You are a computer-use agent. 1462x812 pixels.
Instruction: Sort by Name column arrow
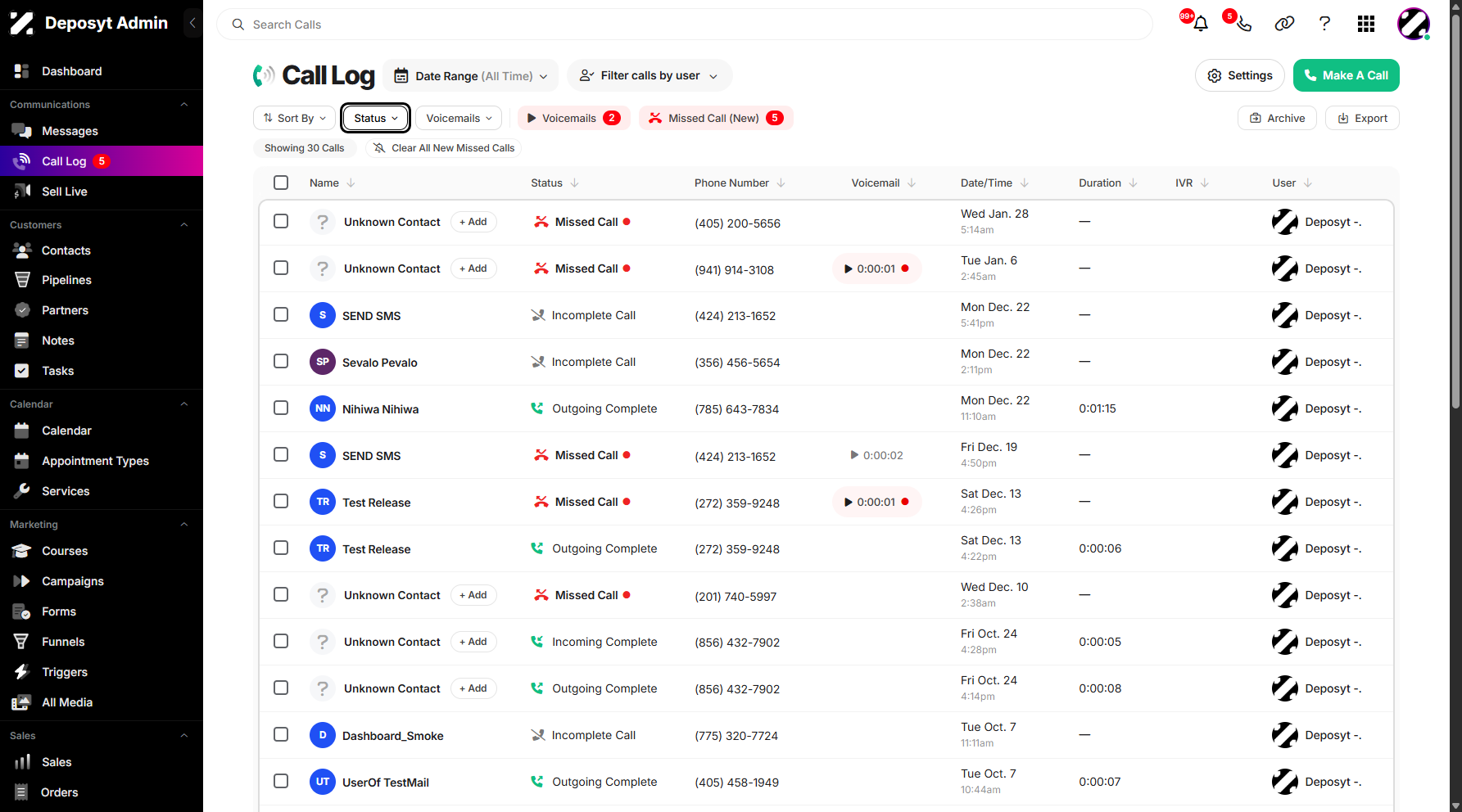tap(351, 183)
